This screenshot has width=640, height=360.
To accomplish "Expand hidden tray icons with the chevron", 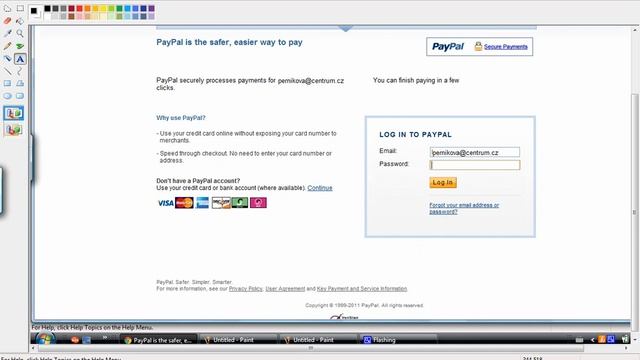I will (593, 340).
